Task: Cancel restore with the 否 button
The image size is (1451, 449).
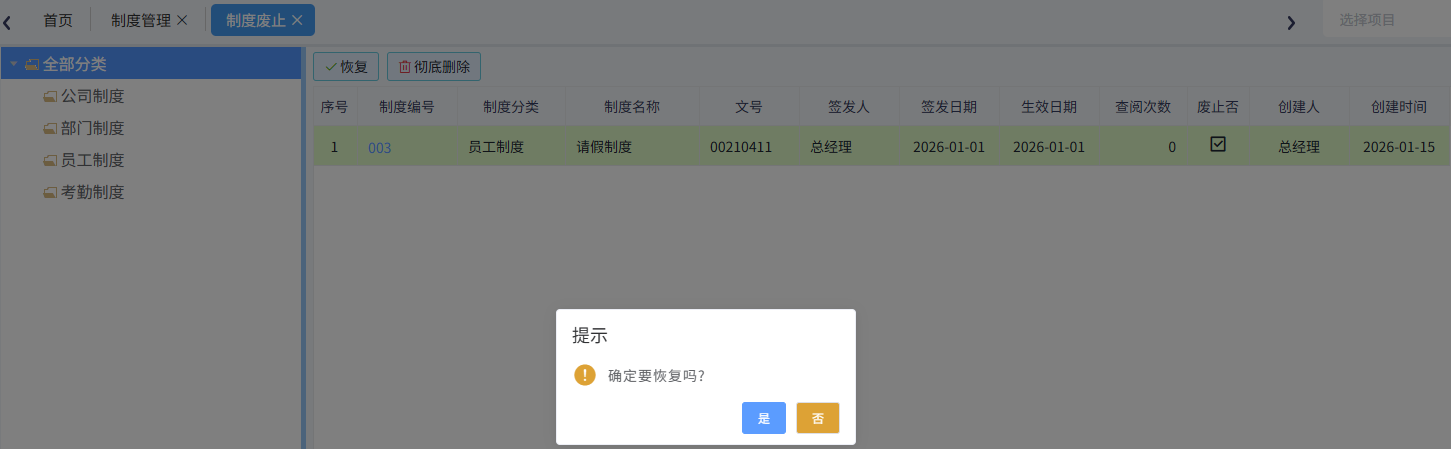Action: click(x=817, y=418)
